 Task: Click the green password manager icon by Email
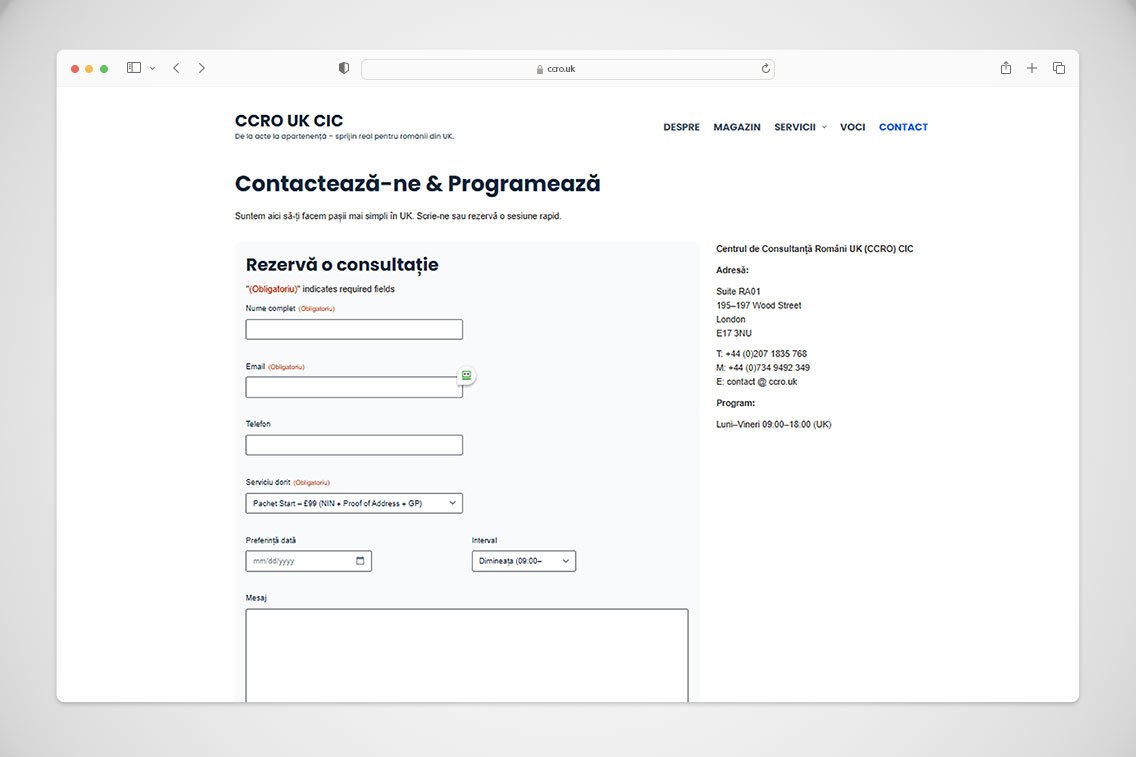click(x=465, y=375)
